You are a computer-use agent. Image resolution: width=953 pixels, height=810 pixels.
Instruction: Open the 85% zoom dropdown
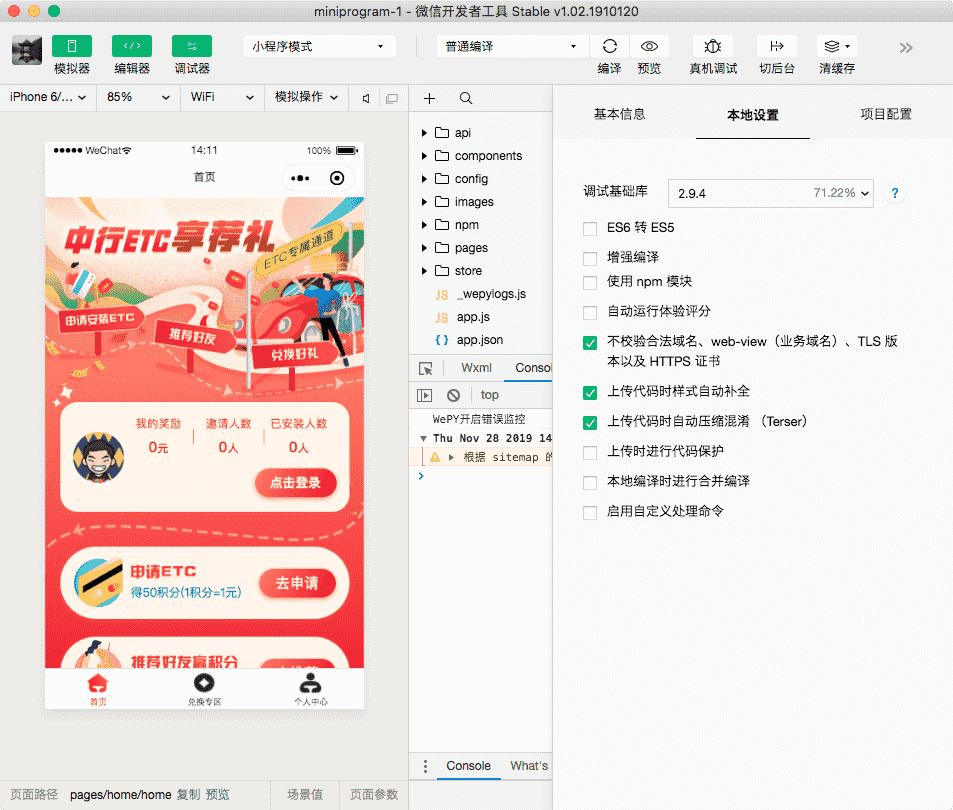point(138,97)
